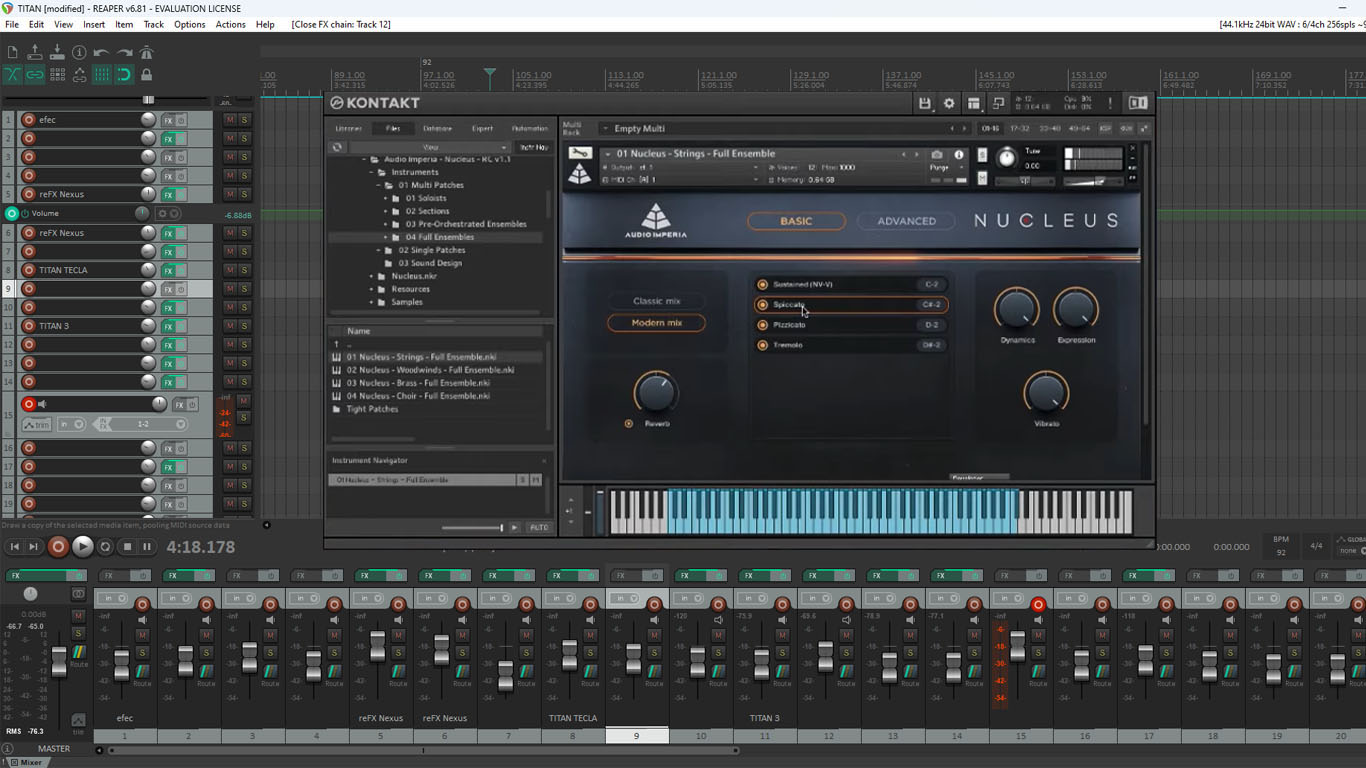The width and height of the screenshot is (1366, 768).
Task: Select the Modern mix button
Action: pyautogui.click(x=657, y=323)
